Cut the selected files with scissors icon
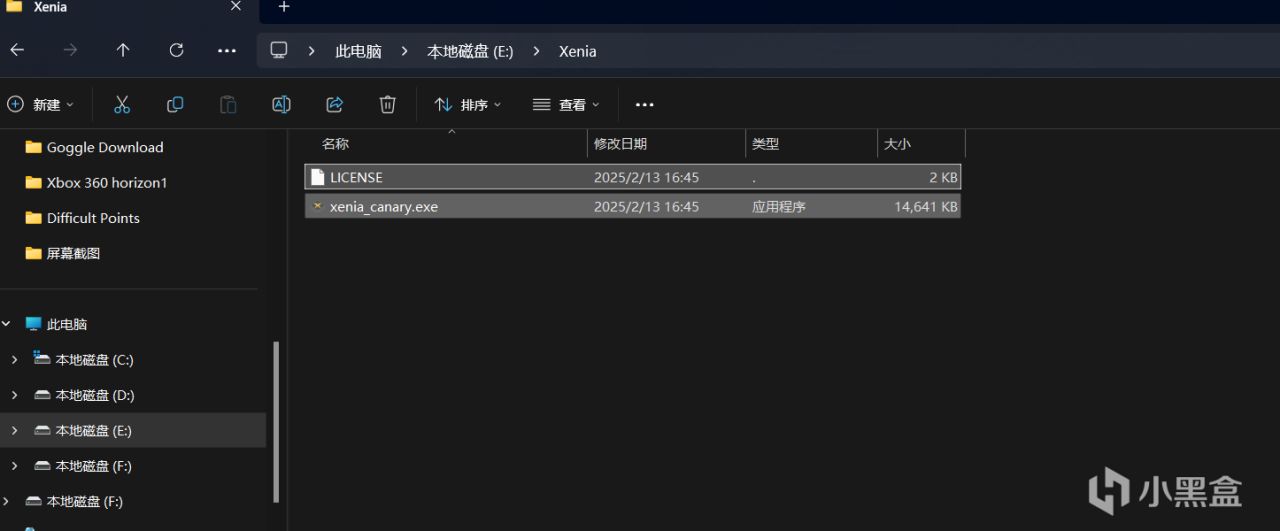 click(x=122, y=104)
